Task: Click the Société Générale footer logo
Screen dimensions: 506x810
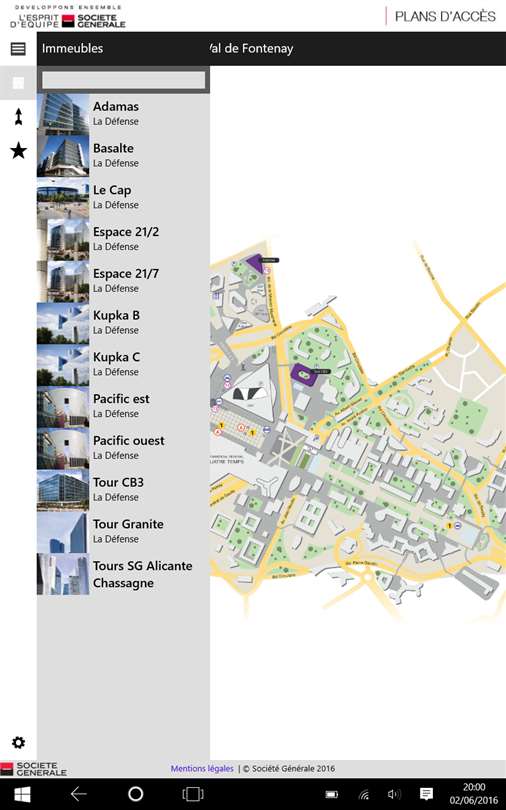Action: (34, 769)
